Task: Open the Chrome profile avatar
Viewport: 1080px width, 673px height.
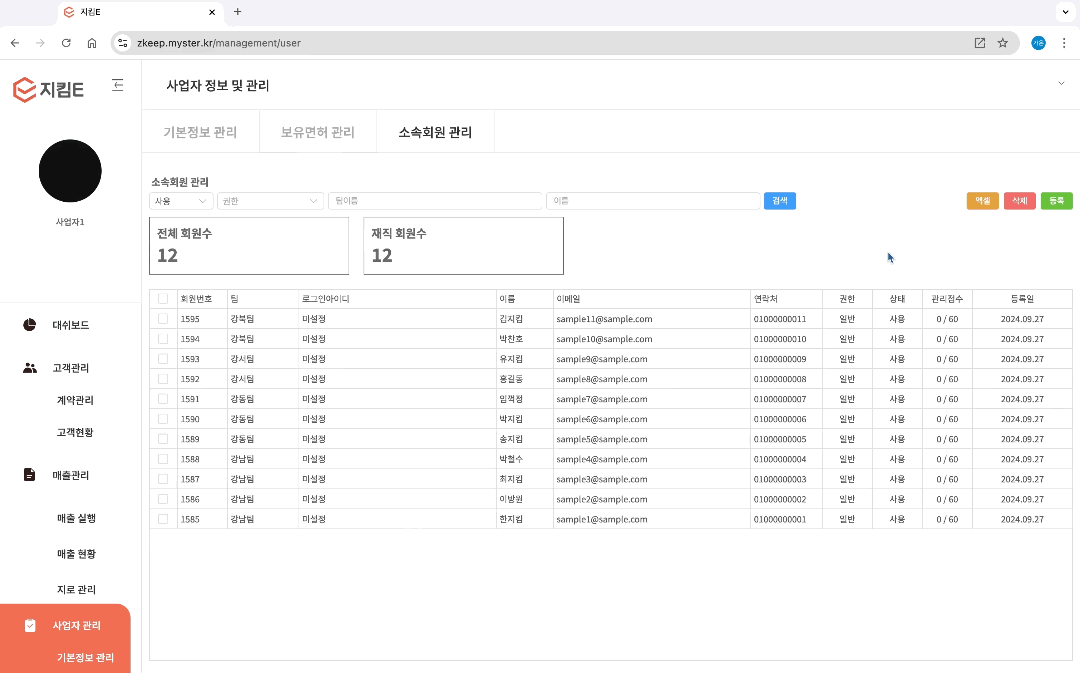Action: 1039,43
